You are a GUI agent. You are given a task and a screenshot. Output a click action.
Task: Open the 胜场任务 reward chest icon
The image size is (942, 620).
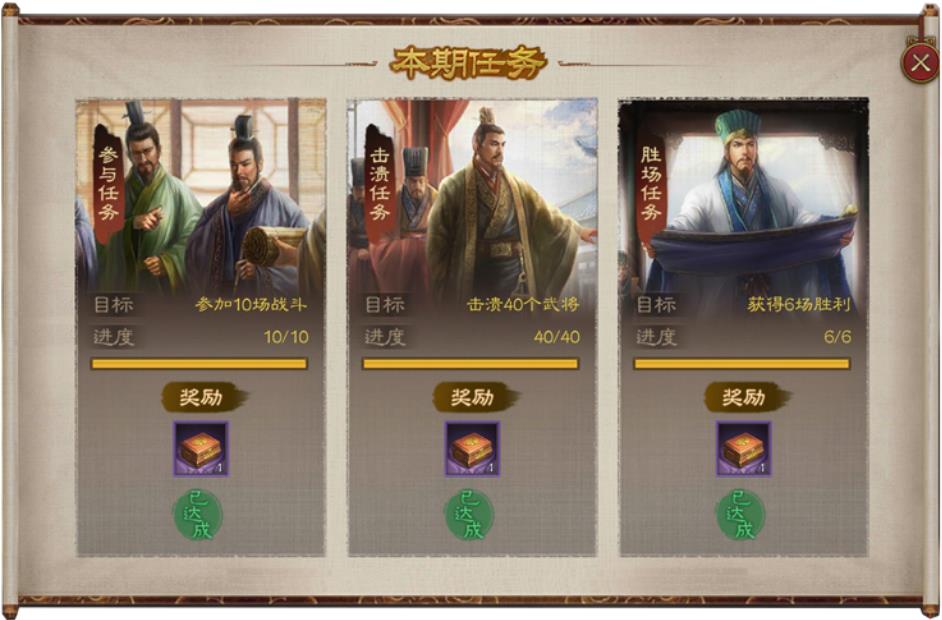pos(744,449)
